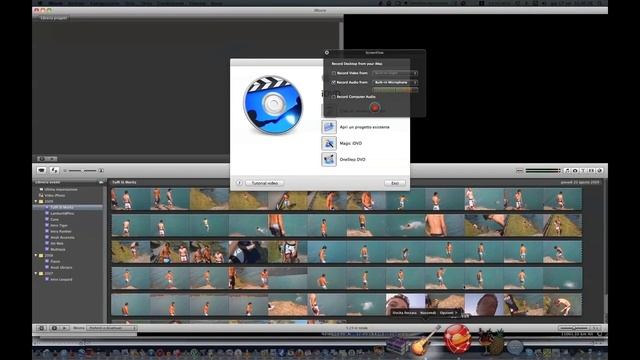This screenshot has width=640, height=360.
Task: Enable the Record Computer Audio checkbox
Action: (x=333, y=97)
